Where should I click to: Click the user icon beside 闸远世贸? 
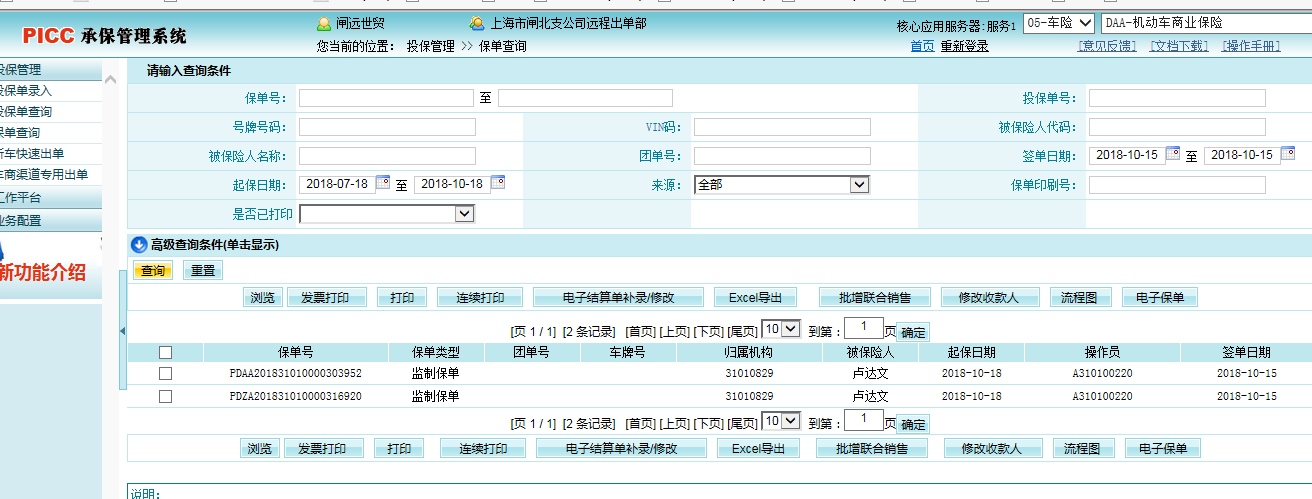(324, 23)
